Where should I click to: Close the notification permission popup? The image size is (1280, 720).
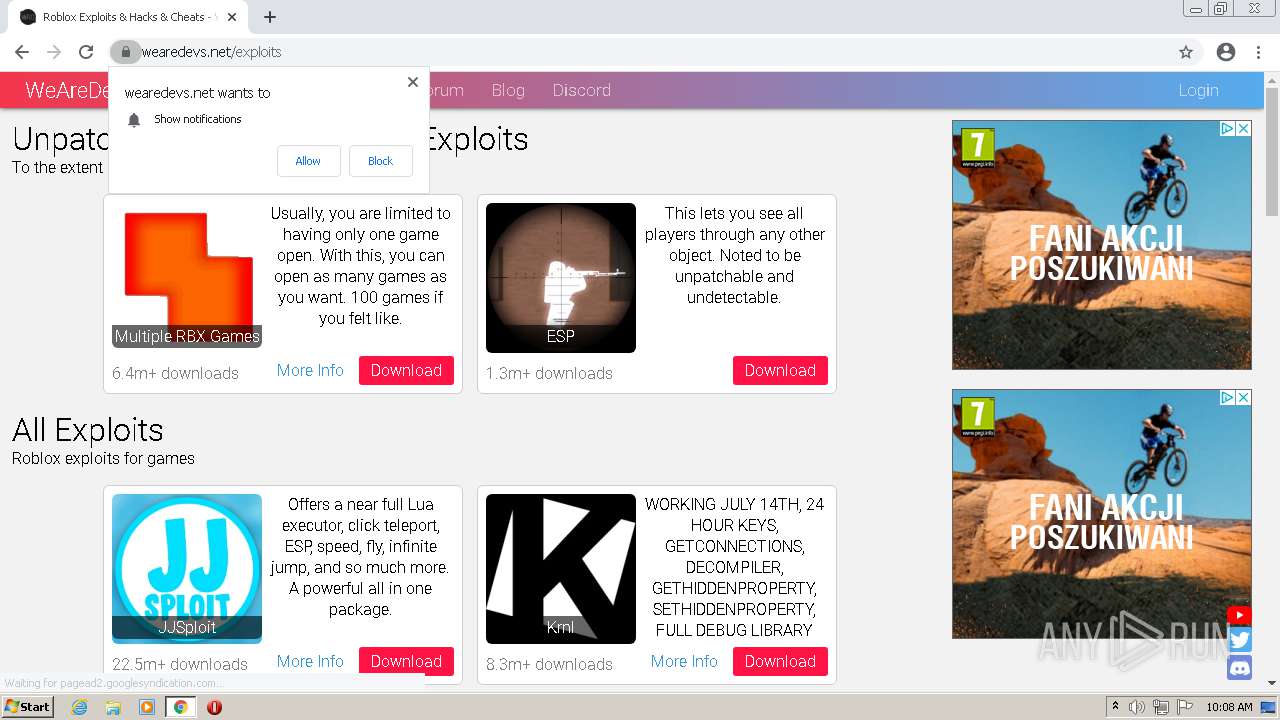[x=413, y=82]
